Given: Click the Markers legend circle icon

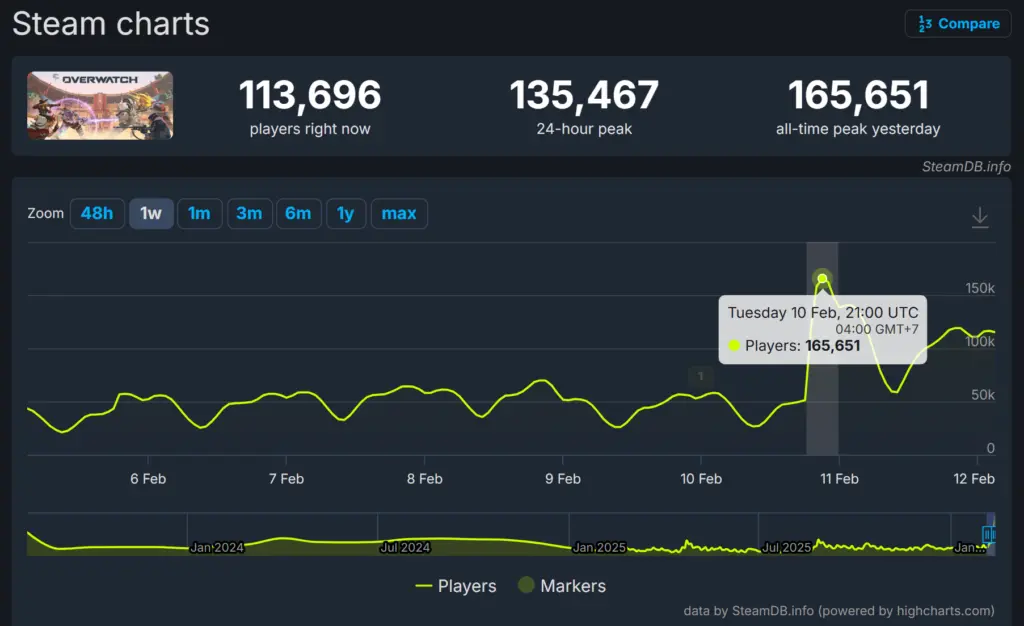Looking at the screenshot, I should 526,586.
